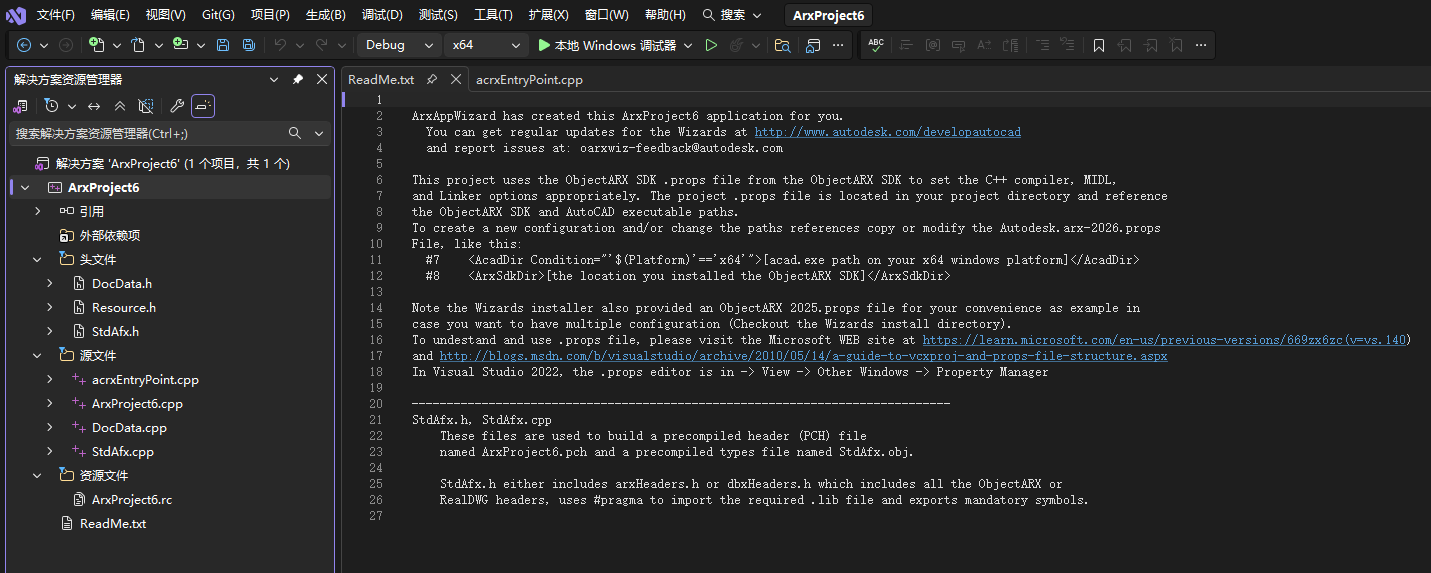This screenshot has width=1431, height=573.
Task: Toggle Show All Files in Solution Explorer
Action: pyautogui.click(x=146, y=106)
